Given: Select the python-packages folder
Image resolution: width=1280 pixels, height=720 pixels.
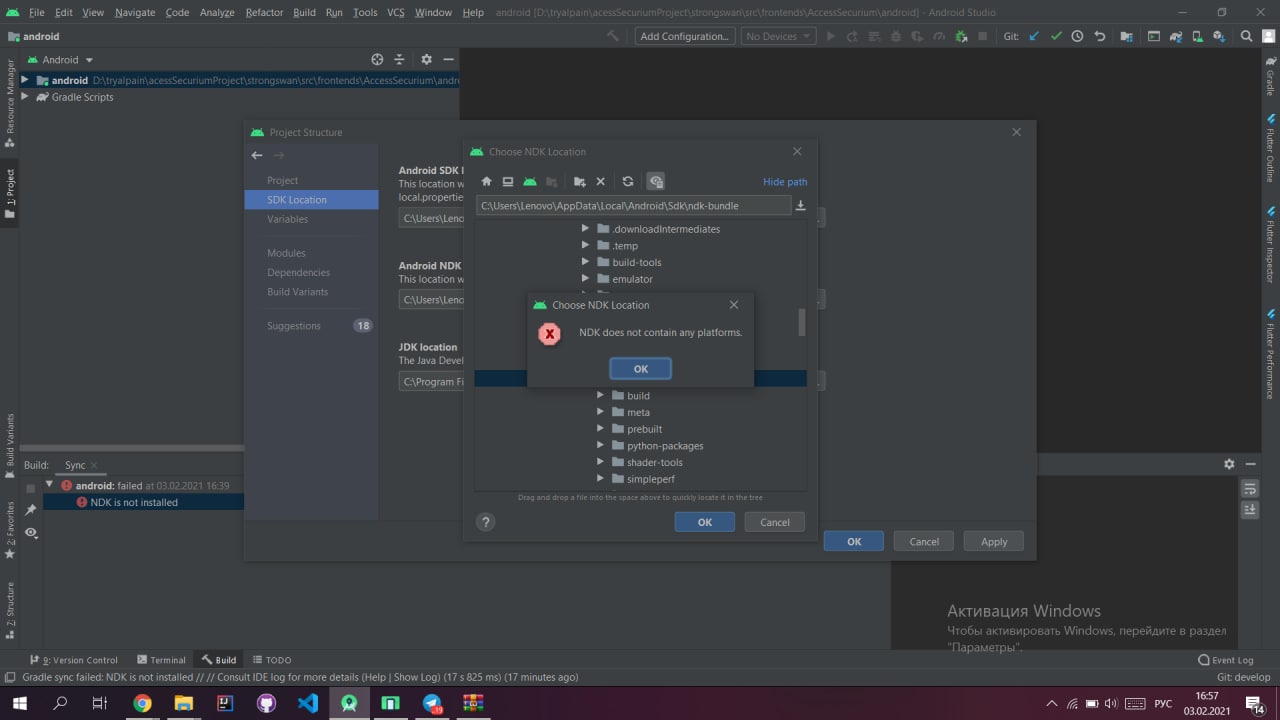Looking at the screenshot, I should click(665, 446).
